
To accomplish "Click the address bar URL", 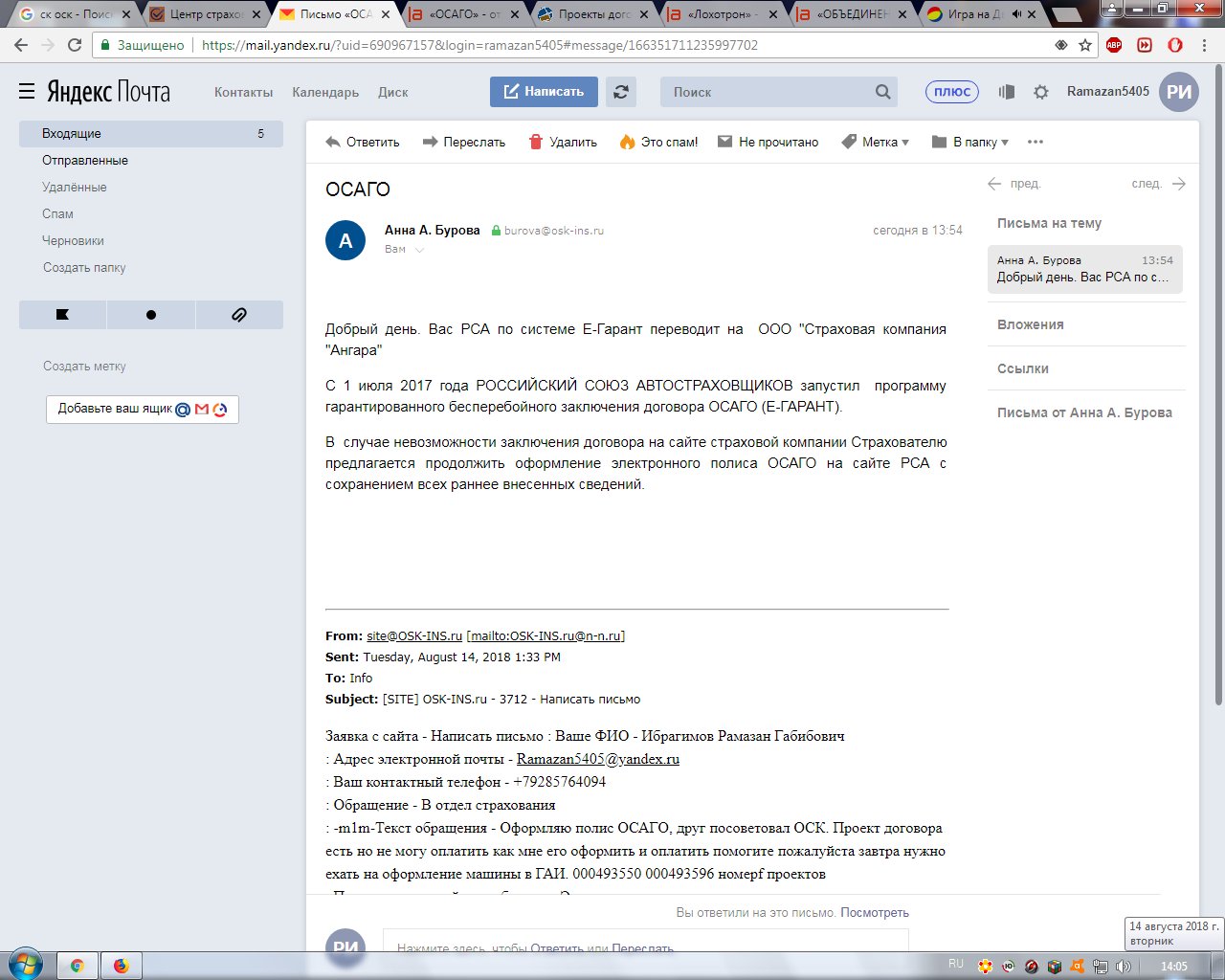I will (479, 45).
